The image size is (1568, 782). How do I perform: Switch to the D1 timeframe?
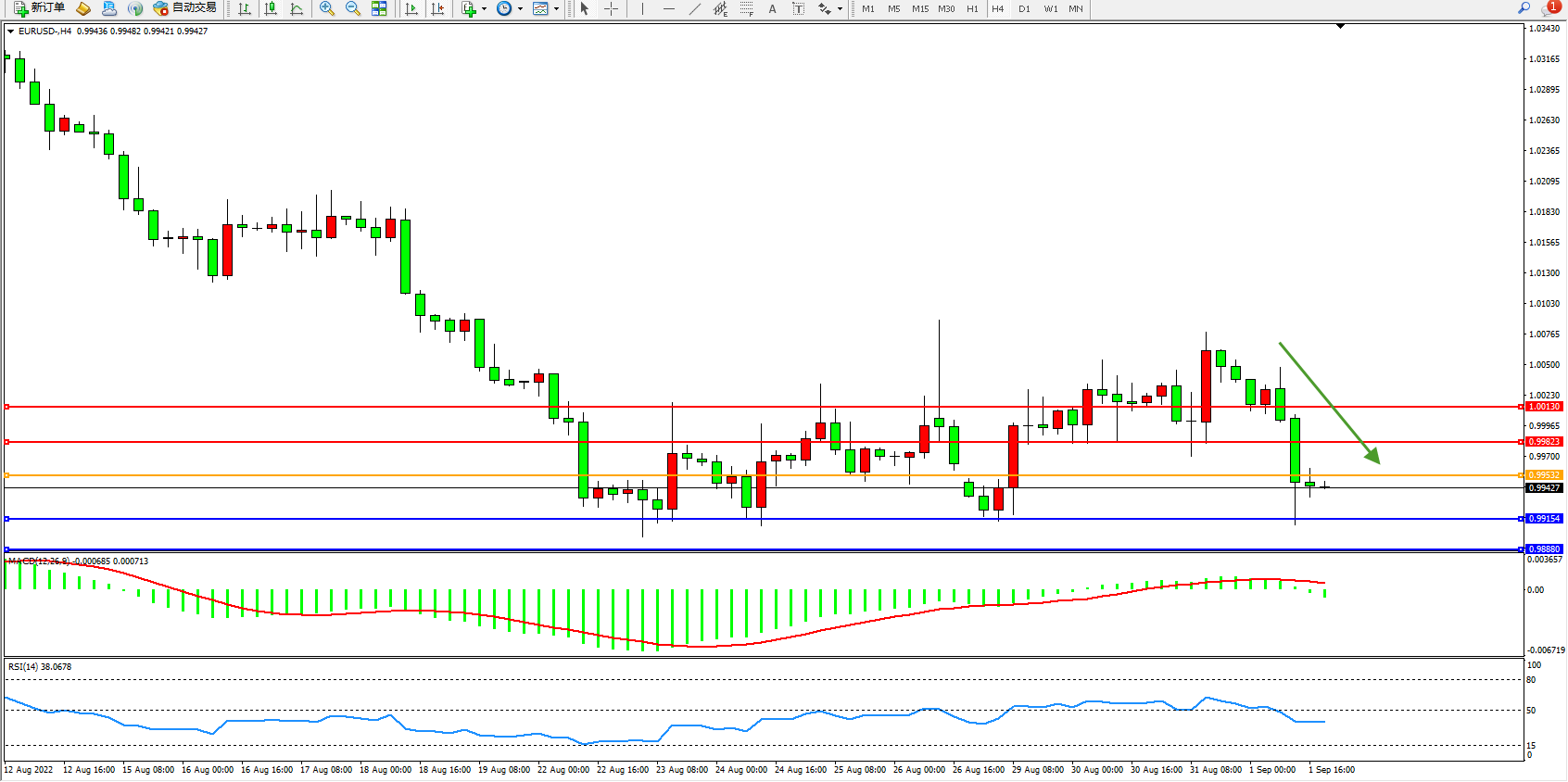[1024, 8]
